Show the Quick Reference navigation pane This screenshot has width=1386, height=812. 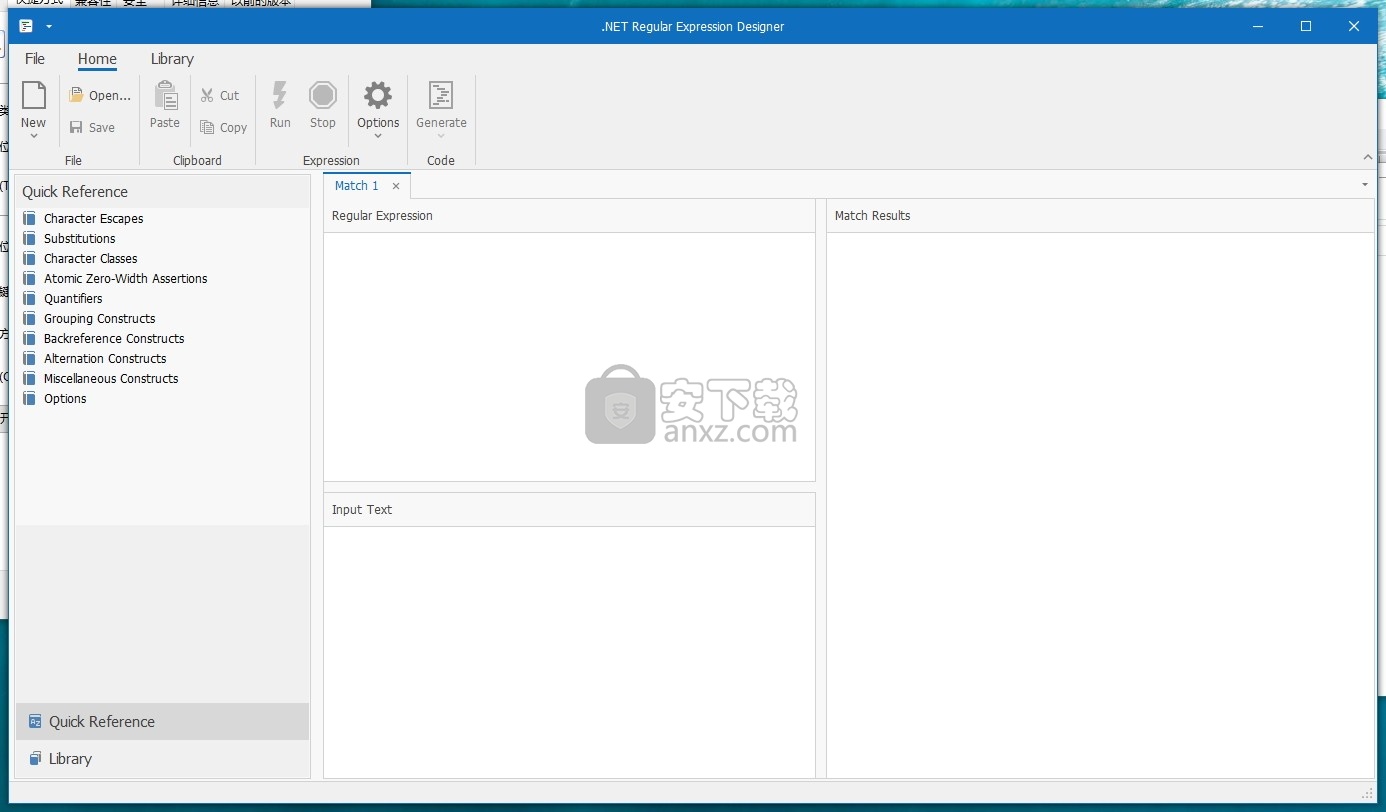(162, 721)
